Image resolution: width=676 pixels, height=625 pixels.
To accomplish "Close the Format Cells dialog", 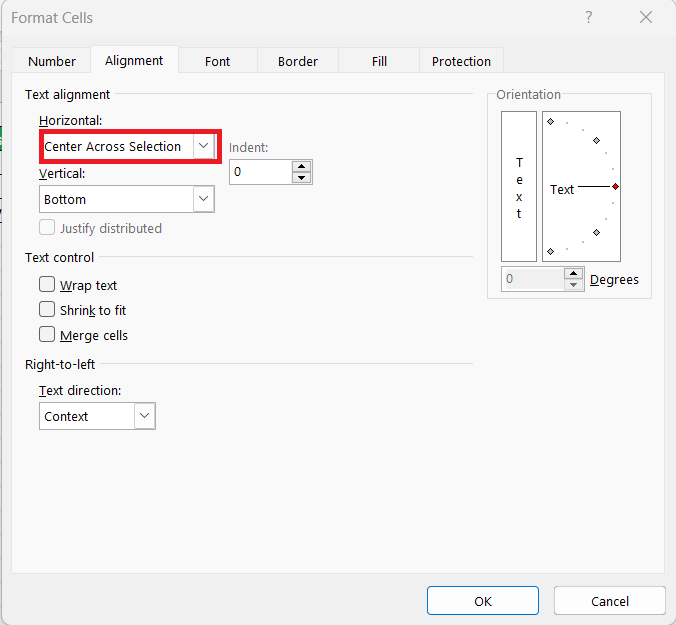I will (x=646, y=17).
